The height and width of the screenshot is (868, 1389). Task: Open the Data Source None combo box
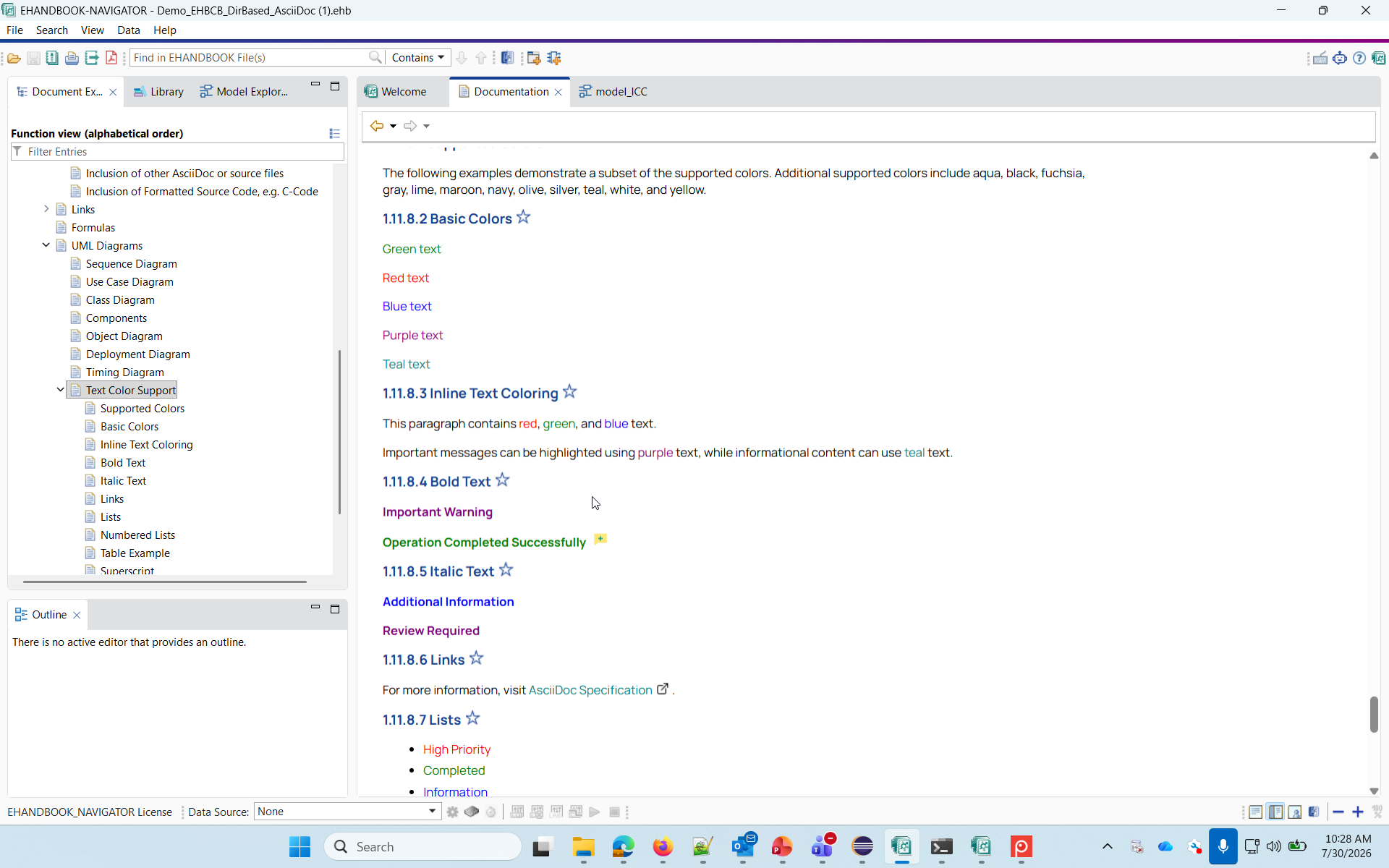(x=347, y=812)
